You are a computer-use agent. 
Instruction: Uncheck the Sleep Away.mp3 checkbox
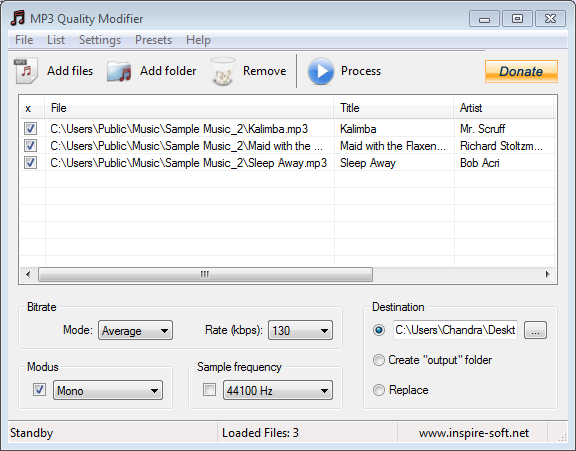point(30,163)
